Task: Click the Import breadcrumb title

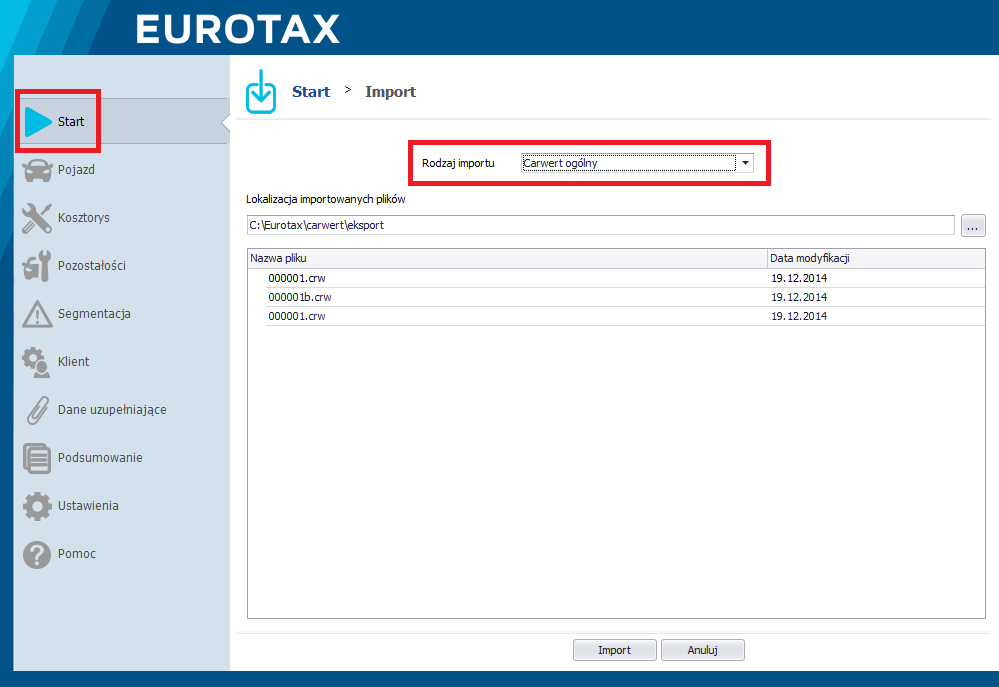Action: pos(390,92)
